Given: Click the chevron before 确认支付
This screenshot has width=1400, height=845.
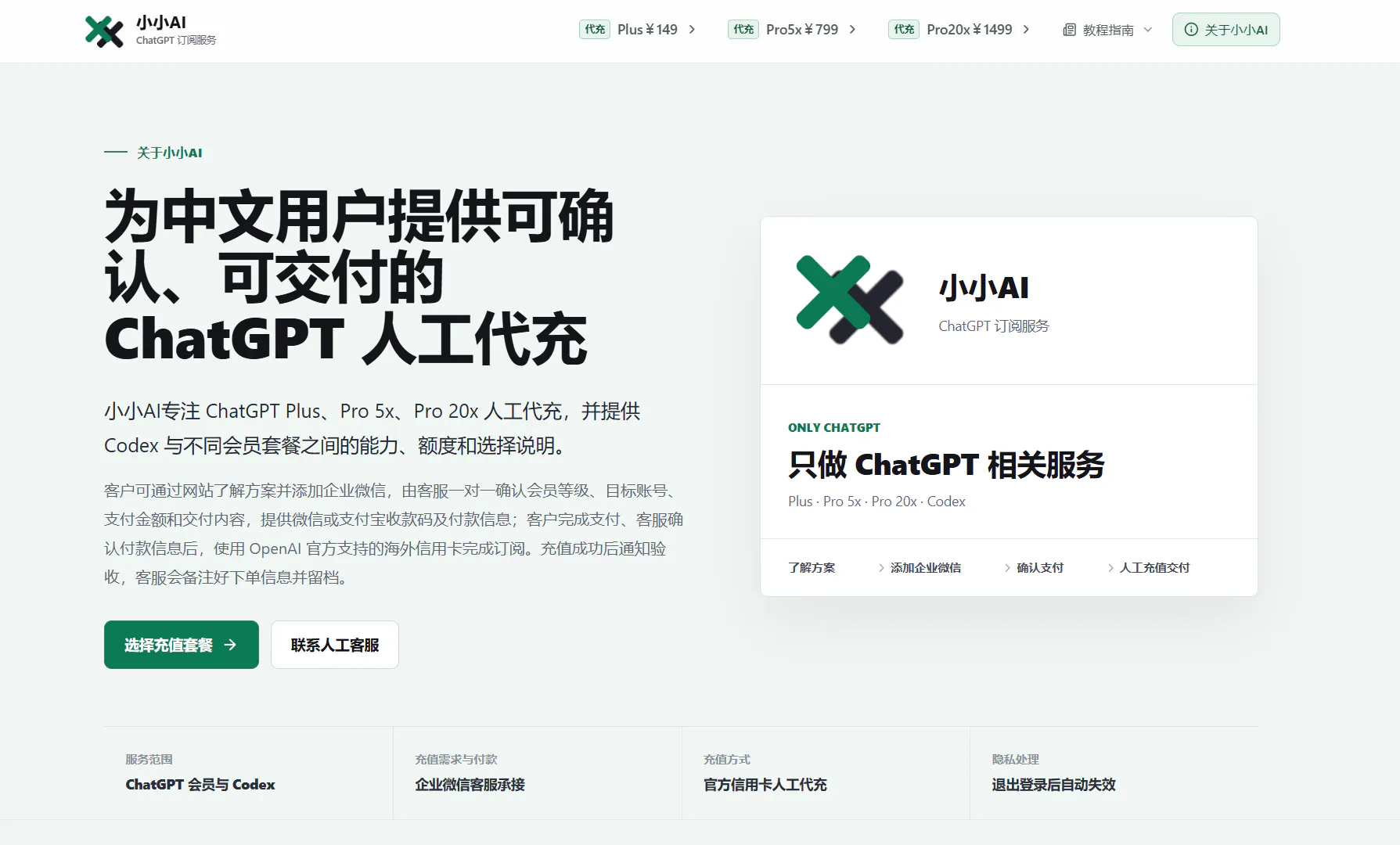Looking at the screenshot, I should click(x=1007, y=568).
